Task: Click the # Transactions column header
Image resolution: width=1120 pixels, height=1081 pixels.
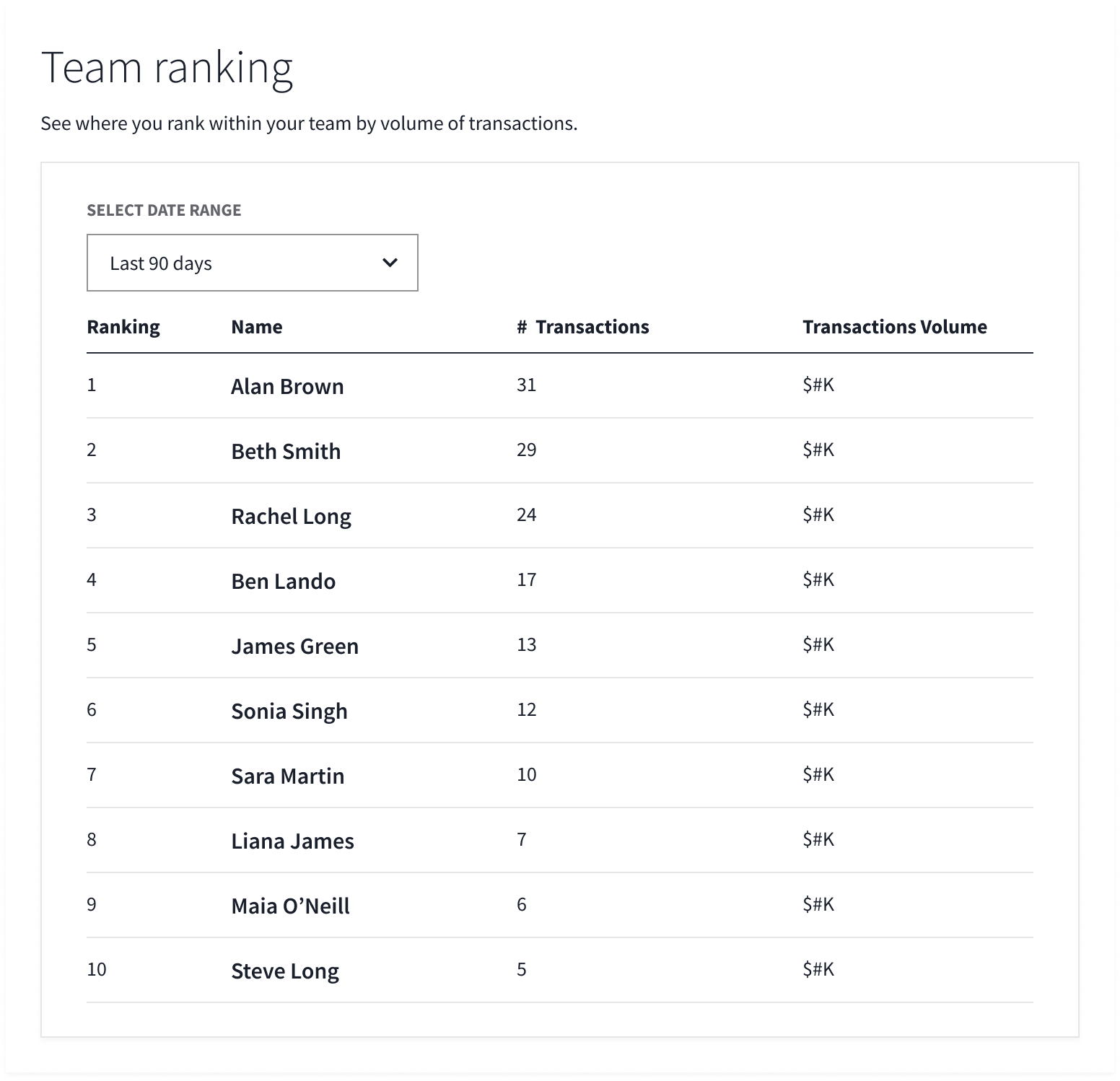Action: [x=583, y=327]
